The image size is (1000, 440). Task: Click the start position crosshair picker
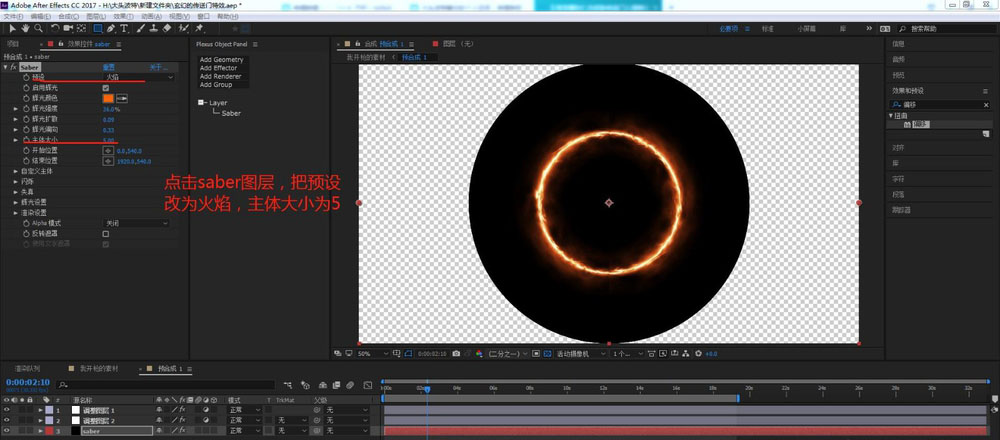point(108,150)
